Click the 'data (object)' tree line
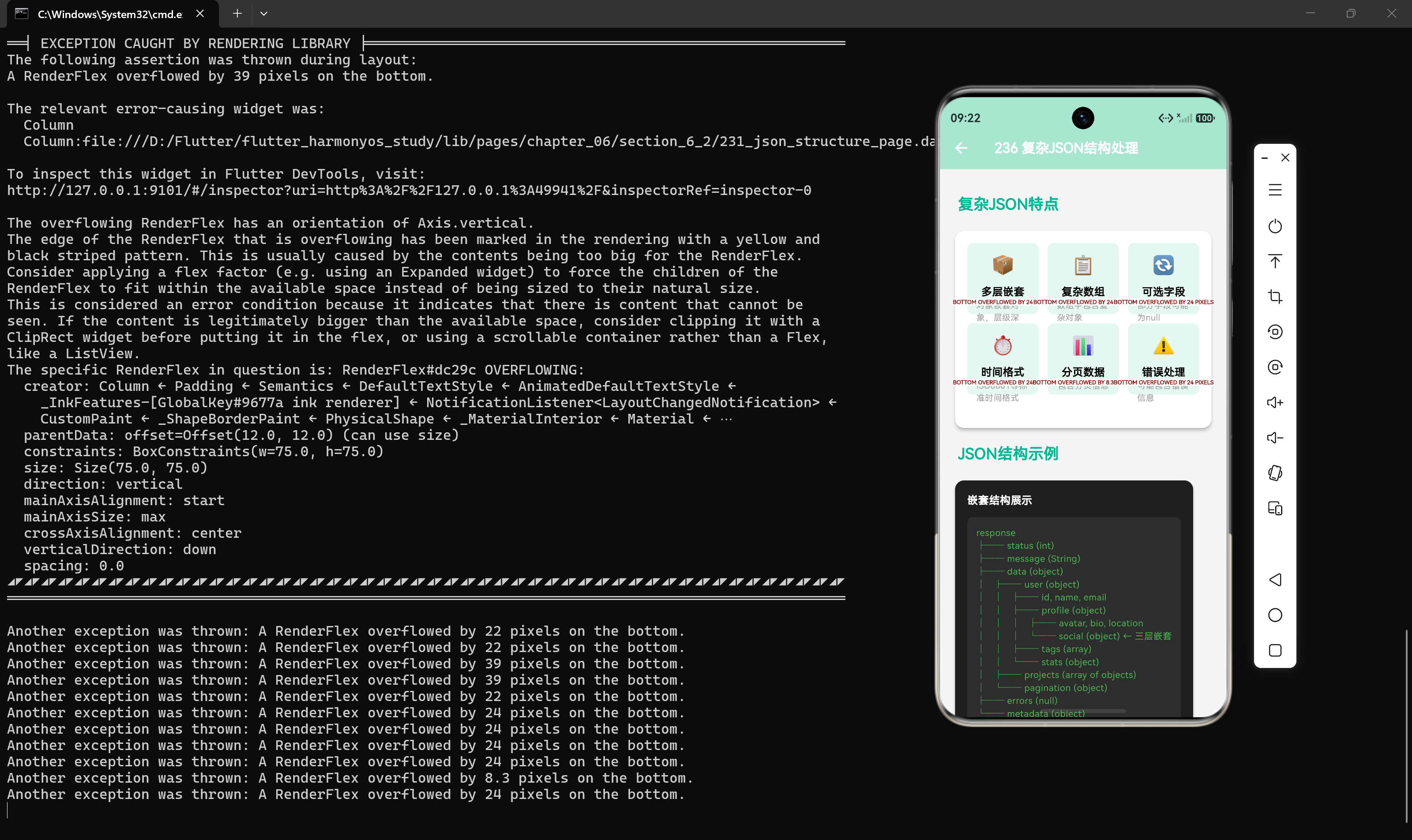Screen dimensions: 1412x840 [x=1034, y=572]
